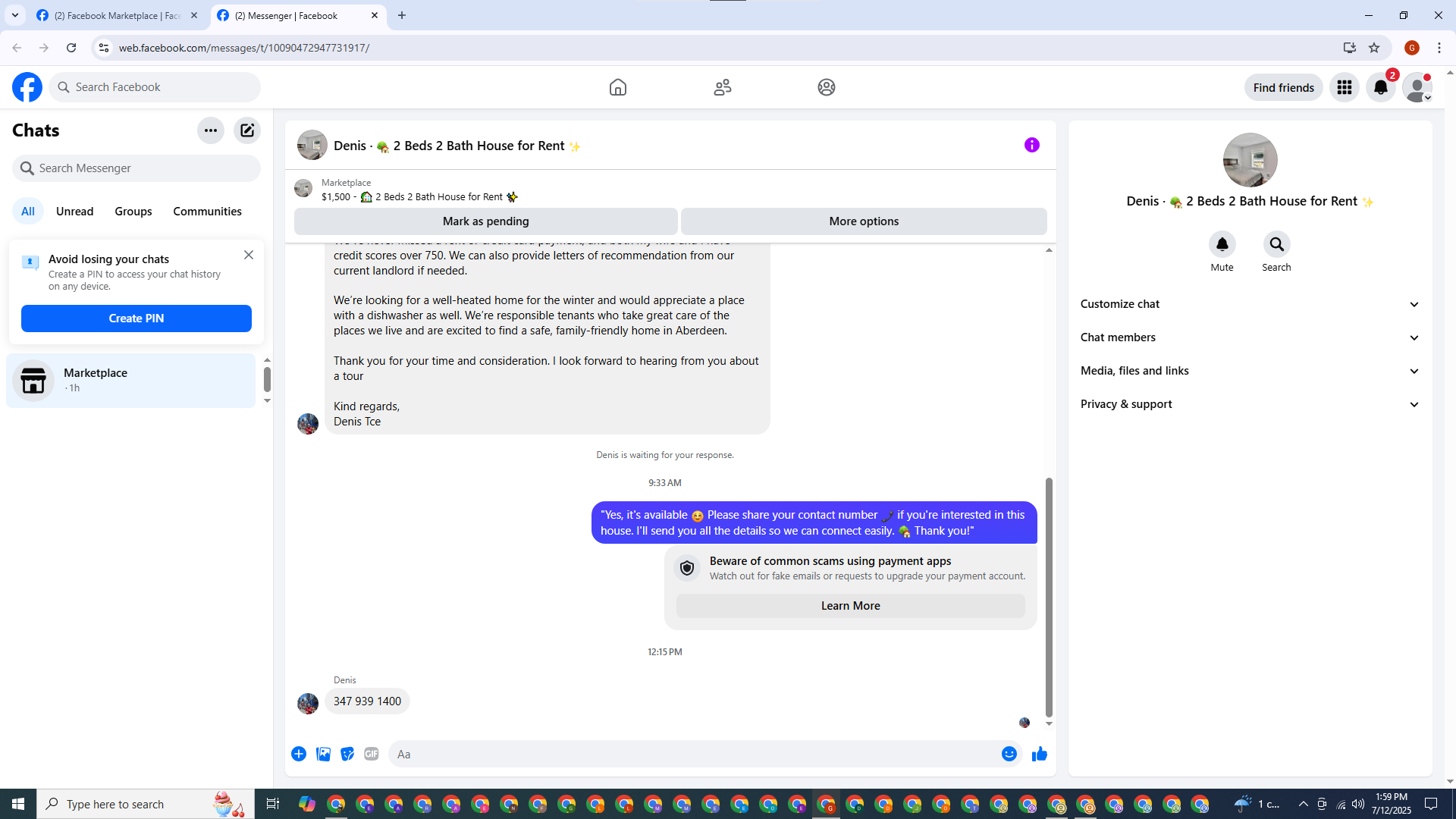
Task: Expand the Chat members section
Action: 1249,337
